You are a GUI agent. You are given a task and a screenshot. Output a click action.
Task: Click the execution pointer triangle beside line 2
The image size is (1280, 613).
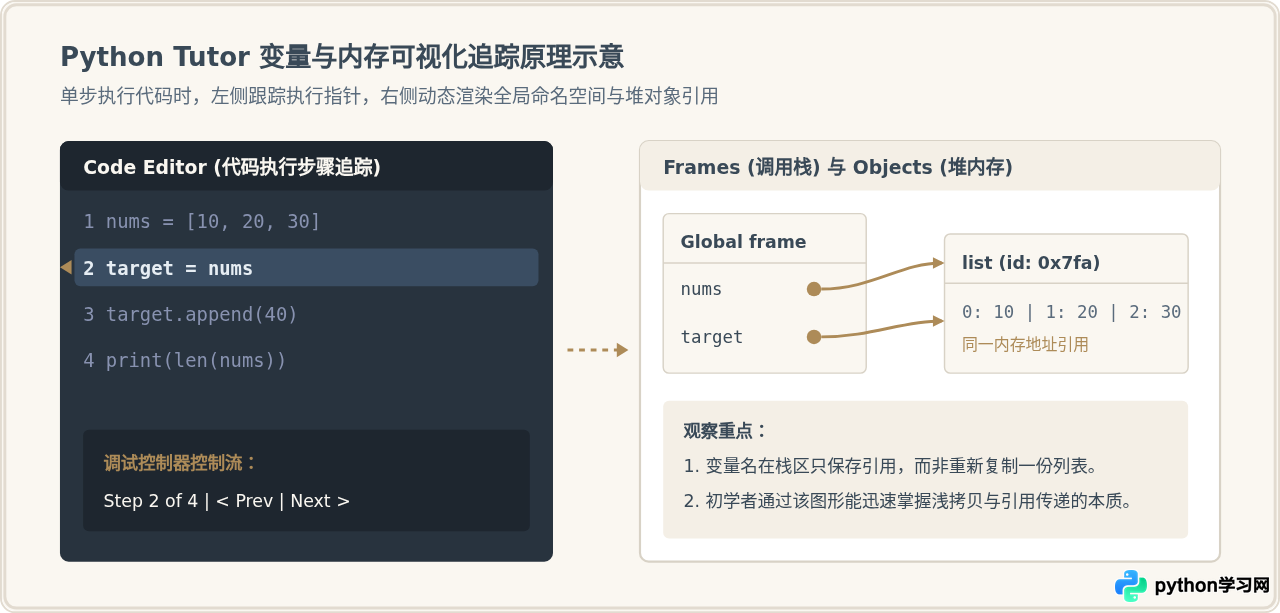click(66, 267)
